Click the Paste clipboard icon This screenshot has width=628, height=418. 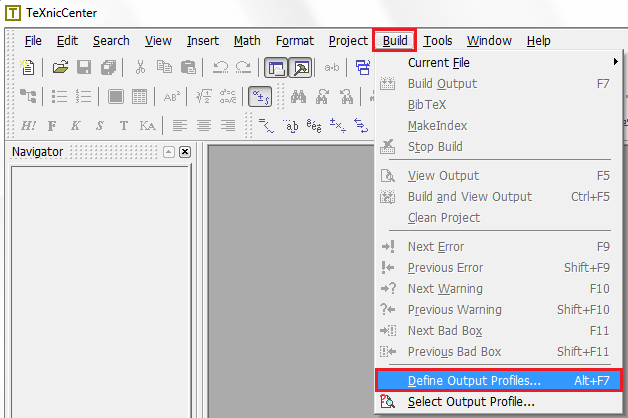pyautogui.click(x=188, y=67)
